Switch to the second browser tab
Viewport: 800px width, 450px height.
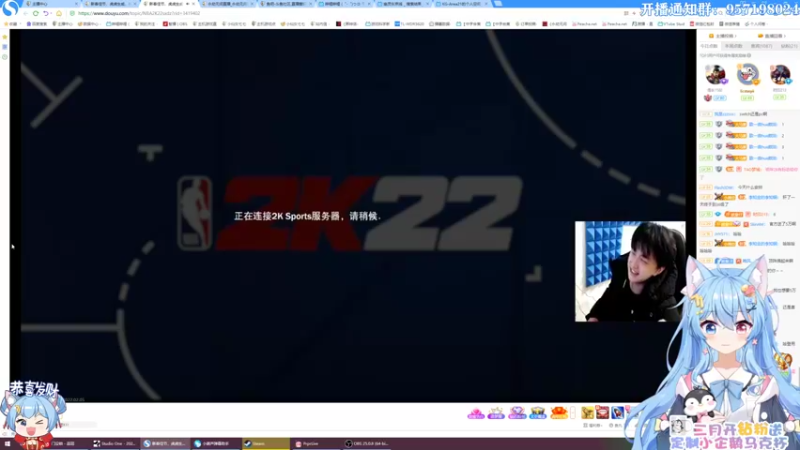click(110, 4)
